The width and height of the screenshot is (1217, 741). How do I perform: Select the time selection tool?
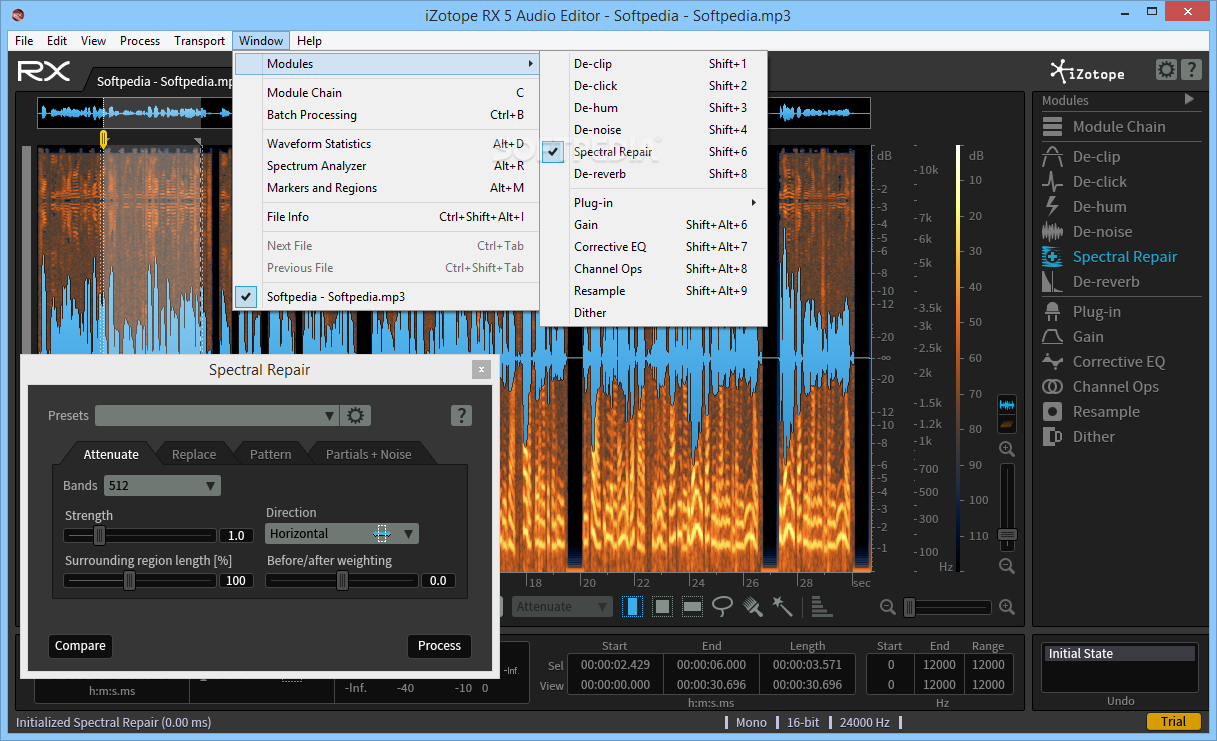tap(633, 606)
